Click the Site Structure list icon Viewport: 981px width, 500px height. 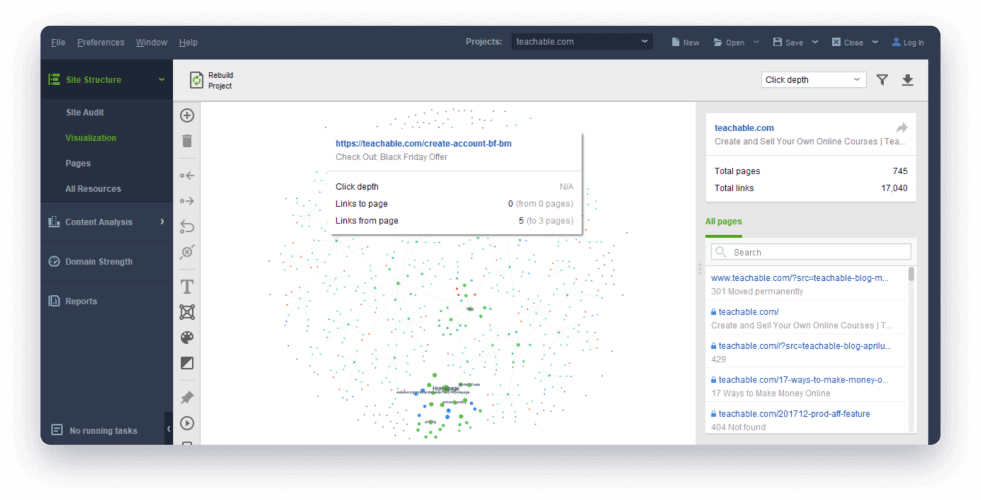54,79
